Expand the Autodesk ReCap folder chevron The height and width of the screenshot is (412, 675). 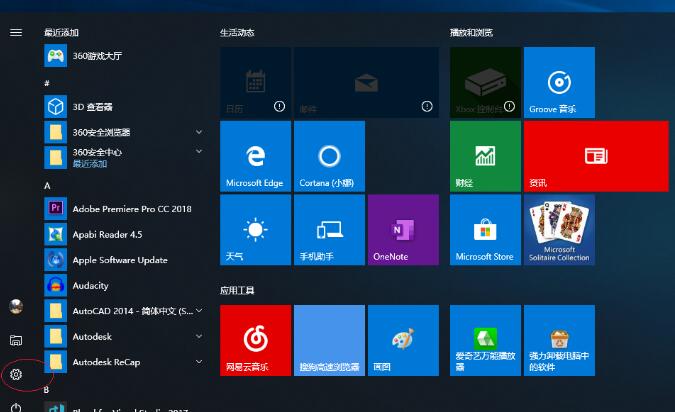click(199, 362)
